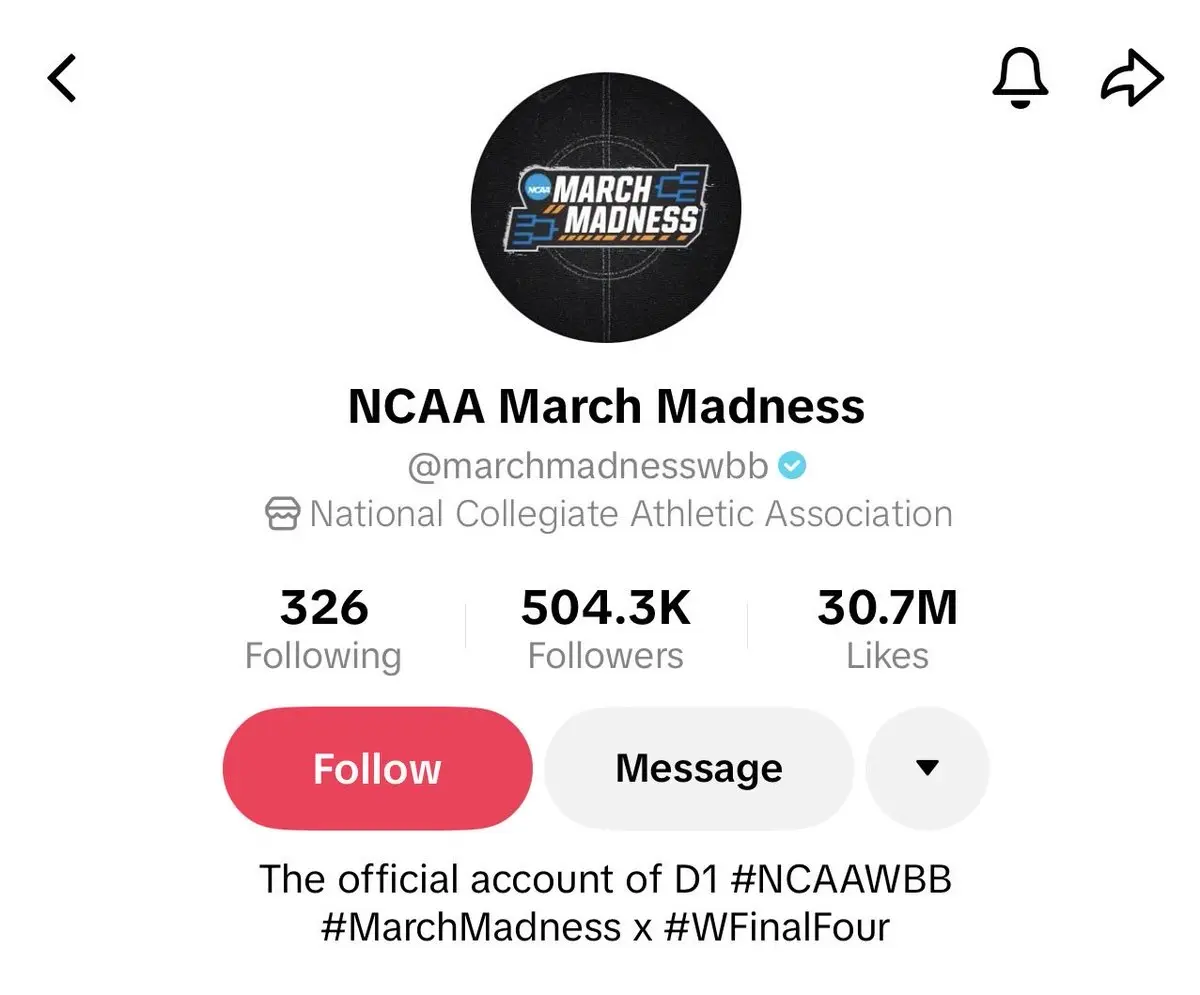This screenshot has height=995, width=1200.
Task: Tap the blue verified checkmark badge
Action: click(x=792, y=465)
